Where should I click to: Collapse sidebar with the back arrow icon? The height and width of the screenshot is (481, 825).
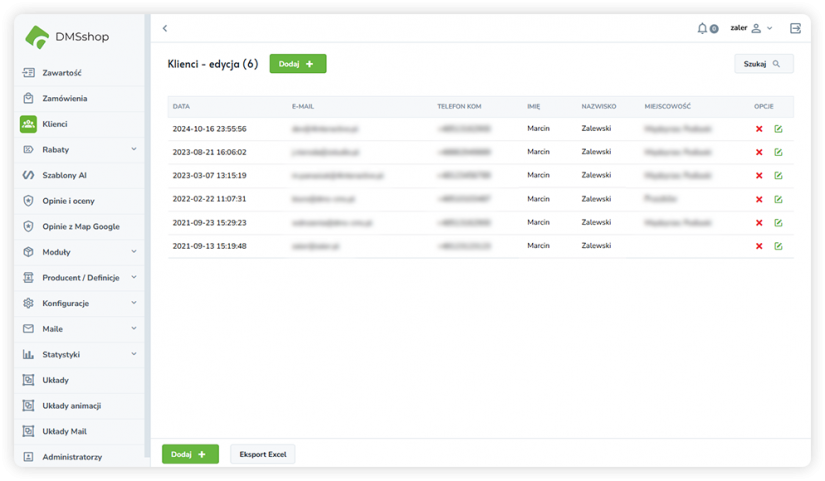point(165,29)
